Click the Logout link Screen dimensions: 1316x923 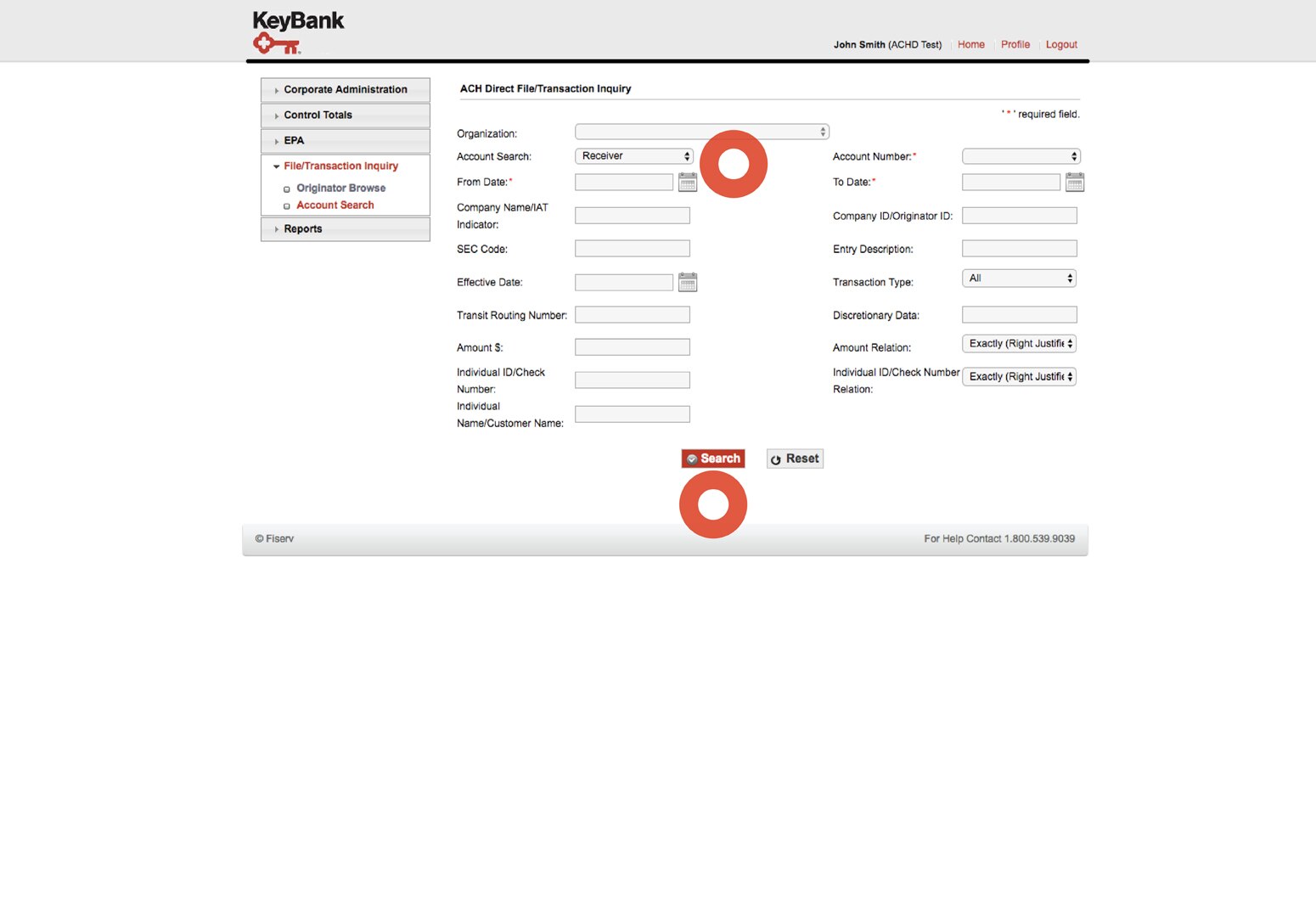pos(1060,44)
